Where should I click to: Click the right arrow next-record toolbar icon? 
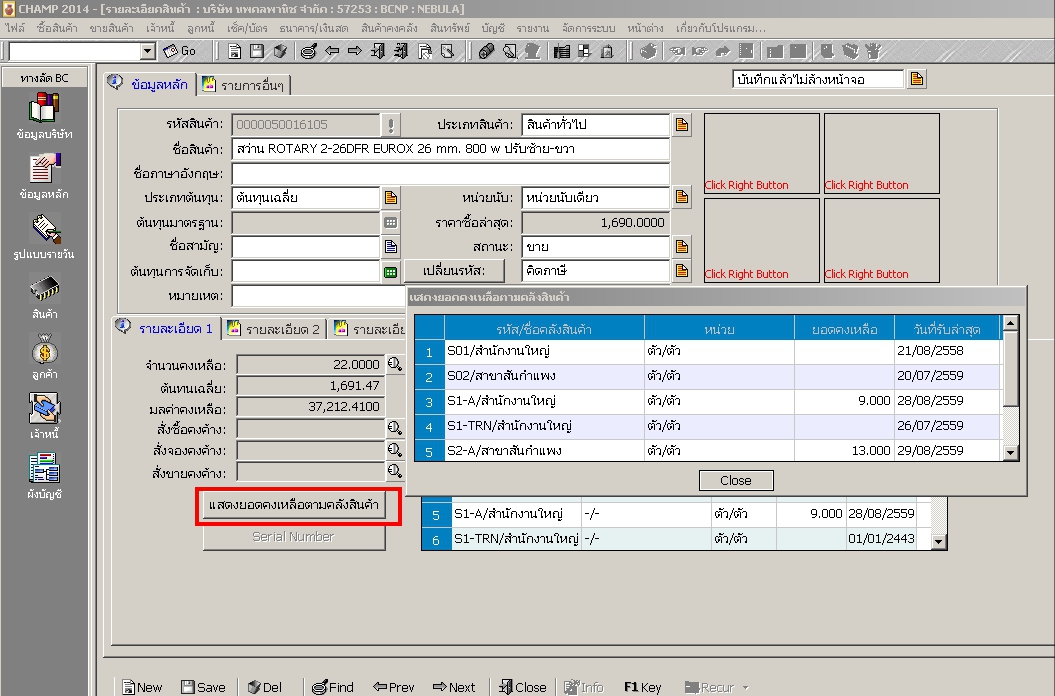pos(355,51)
